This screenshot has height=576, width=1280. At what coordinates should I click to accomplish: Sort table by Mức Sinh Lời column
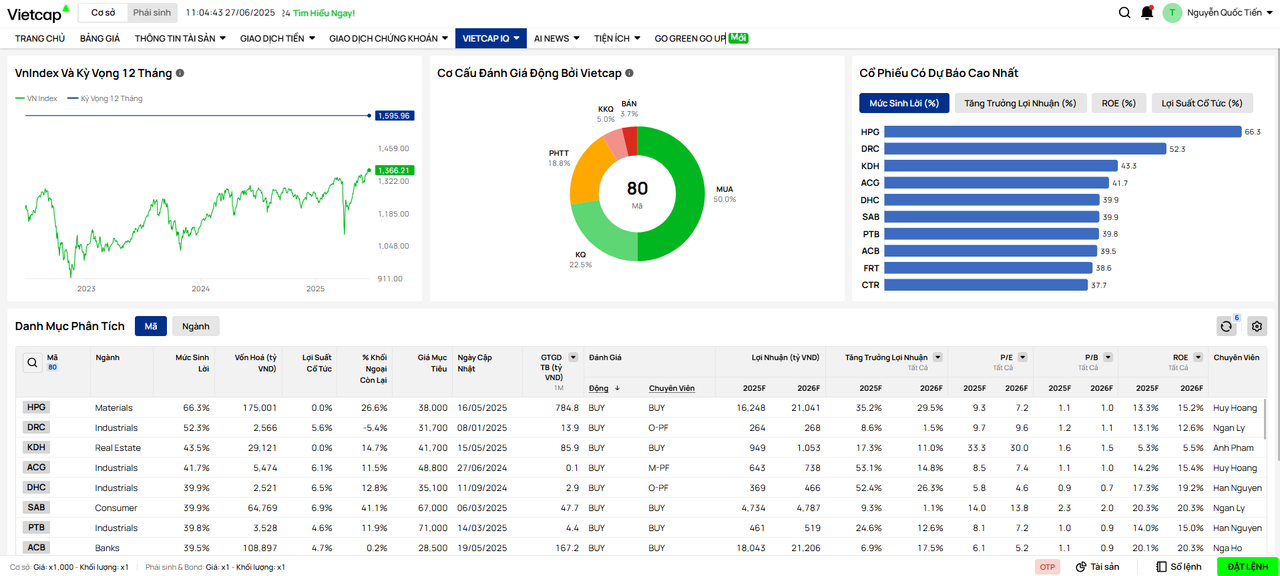tap(192, 362)
